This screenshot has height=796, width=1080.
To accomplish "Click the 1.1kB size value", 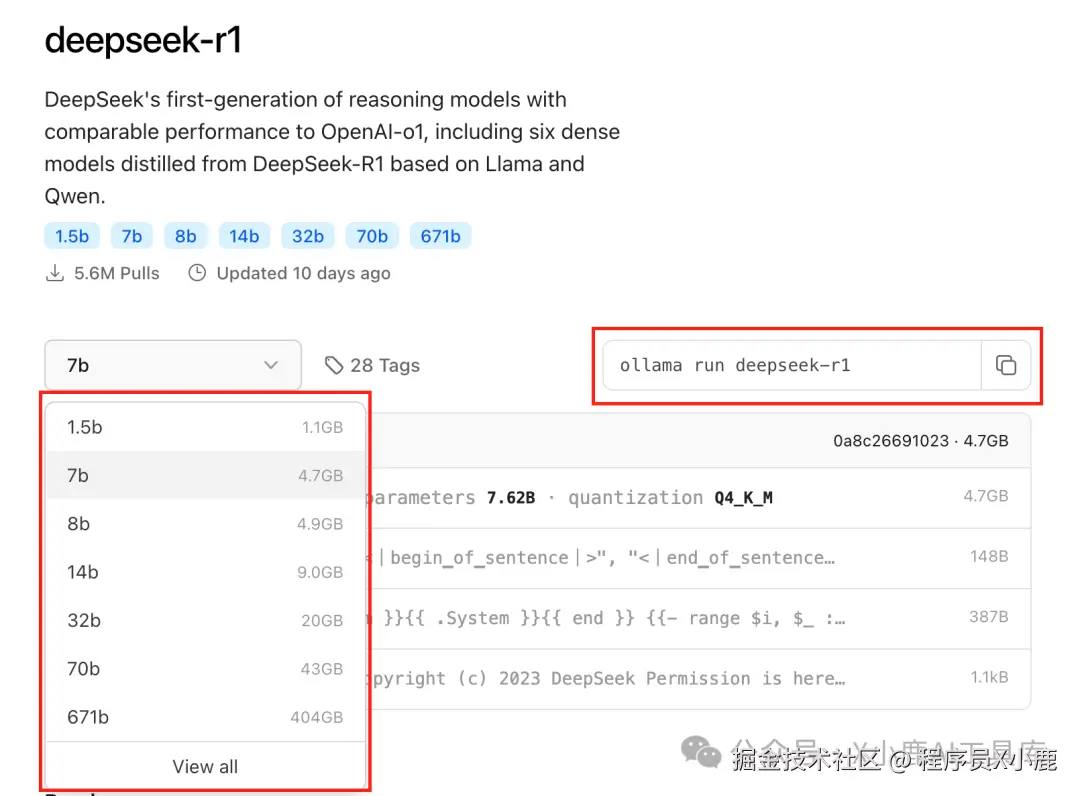I will [990, 678].
